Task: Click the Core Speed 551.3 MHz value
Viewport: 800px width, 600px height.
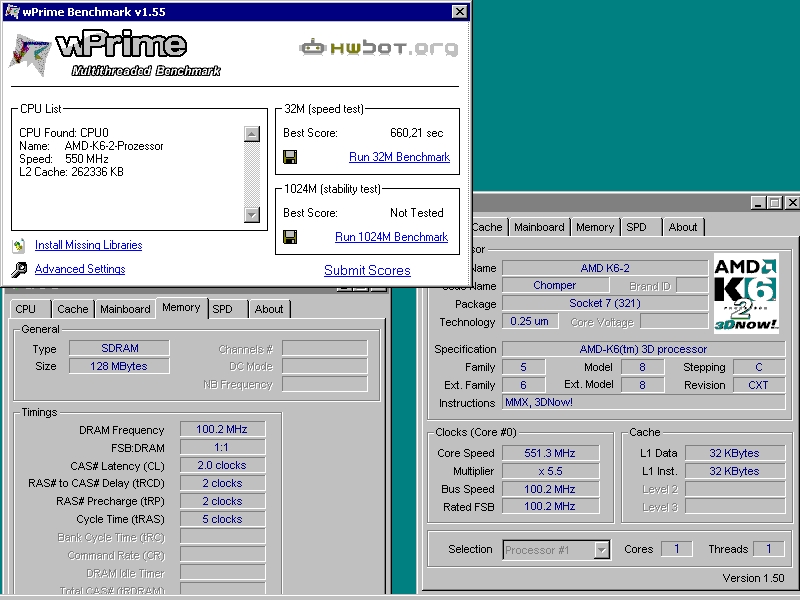Action: [x=550, y=453]
